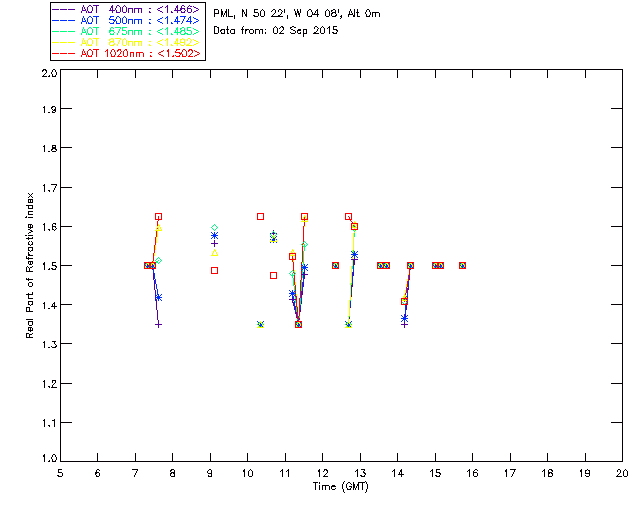Screen dimensions: 640x512
Task: Select the AOT 870nm legend entry
Action: tap(126, 42)
